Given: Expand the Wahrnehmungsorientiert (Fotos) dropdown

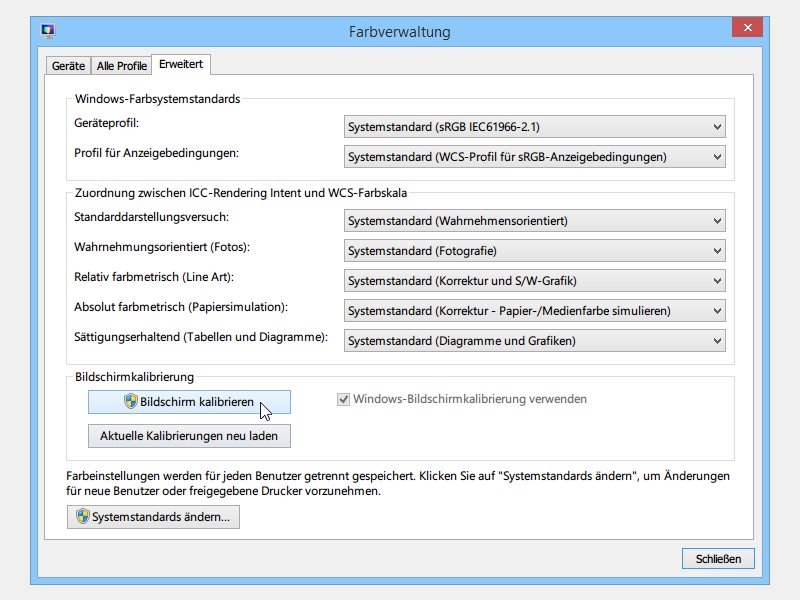Looking at the screenshot, I should pyautogui.click(x=535, y=251).
